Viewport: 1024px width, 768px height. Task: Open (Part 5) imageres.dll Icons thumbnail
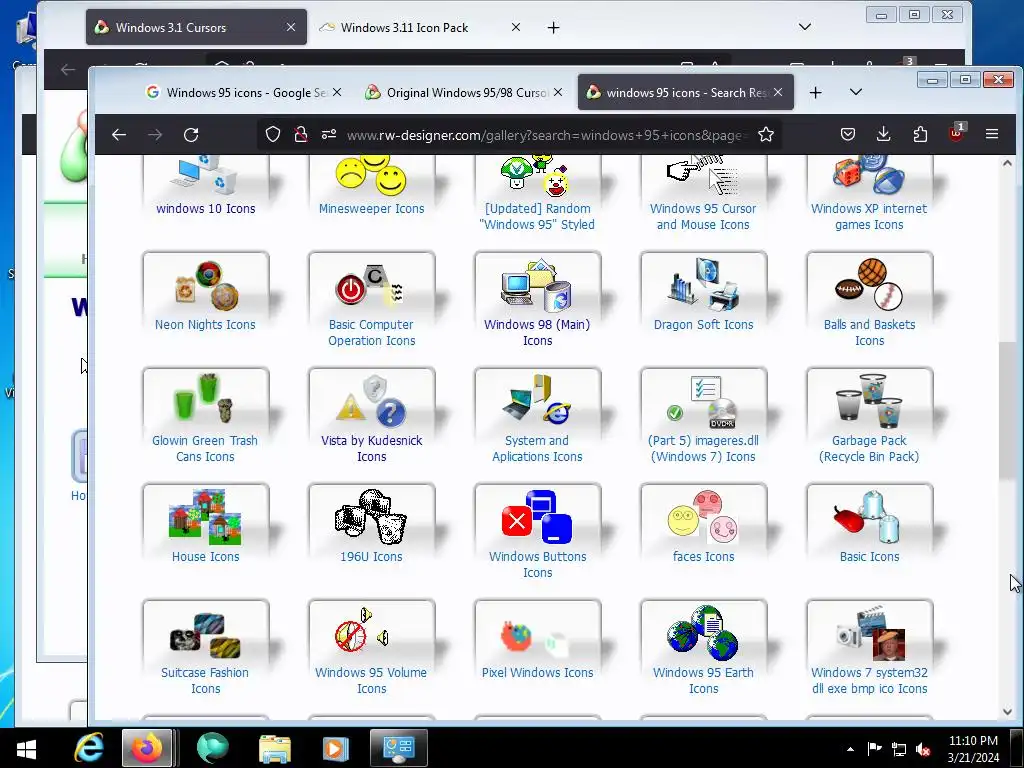(704, 401)
